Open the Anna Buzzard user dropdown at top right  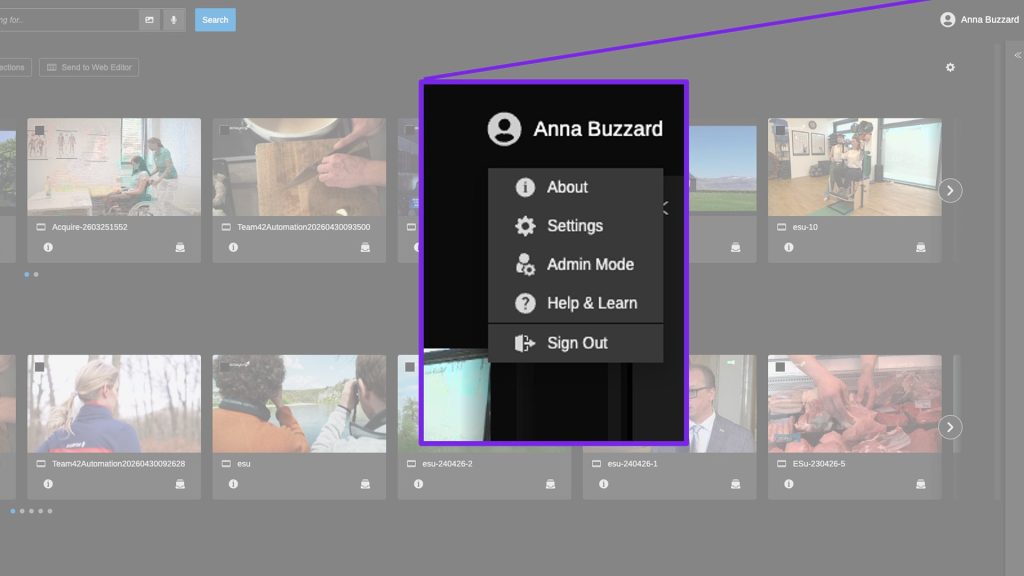(980, 20)
